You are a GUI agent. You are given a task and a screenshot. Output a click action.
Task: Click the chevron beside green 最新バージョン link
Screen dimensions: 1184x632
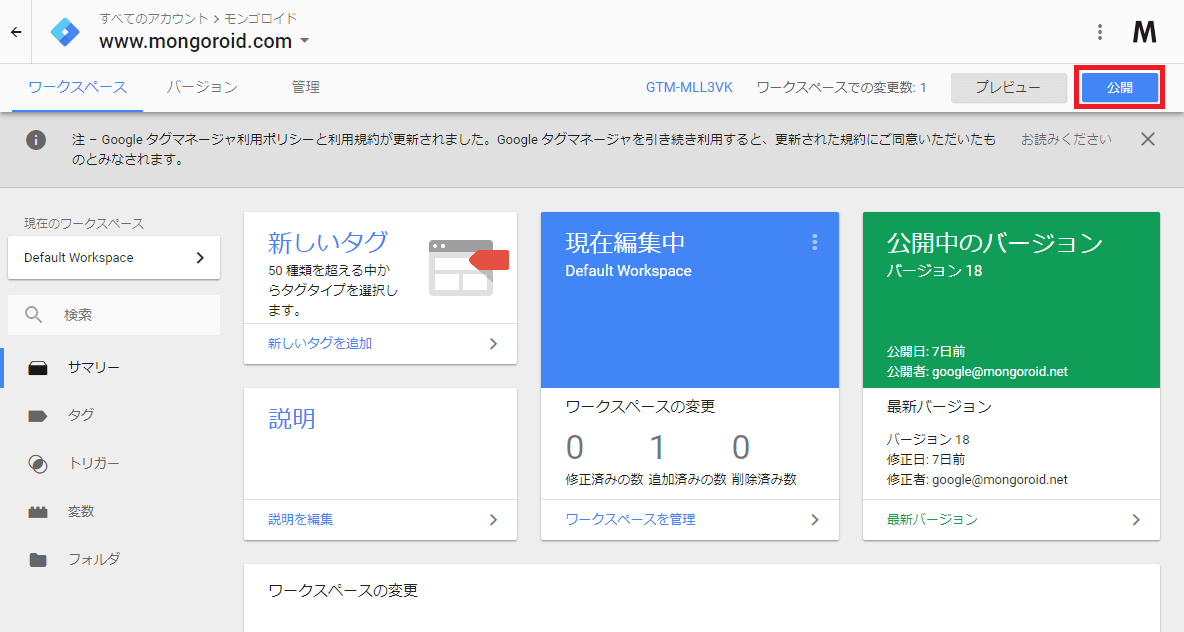(1136, 519)
